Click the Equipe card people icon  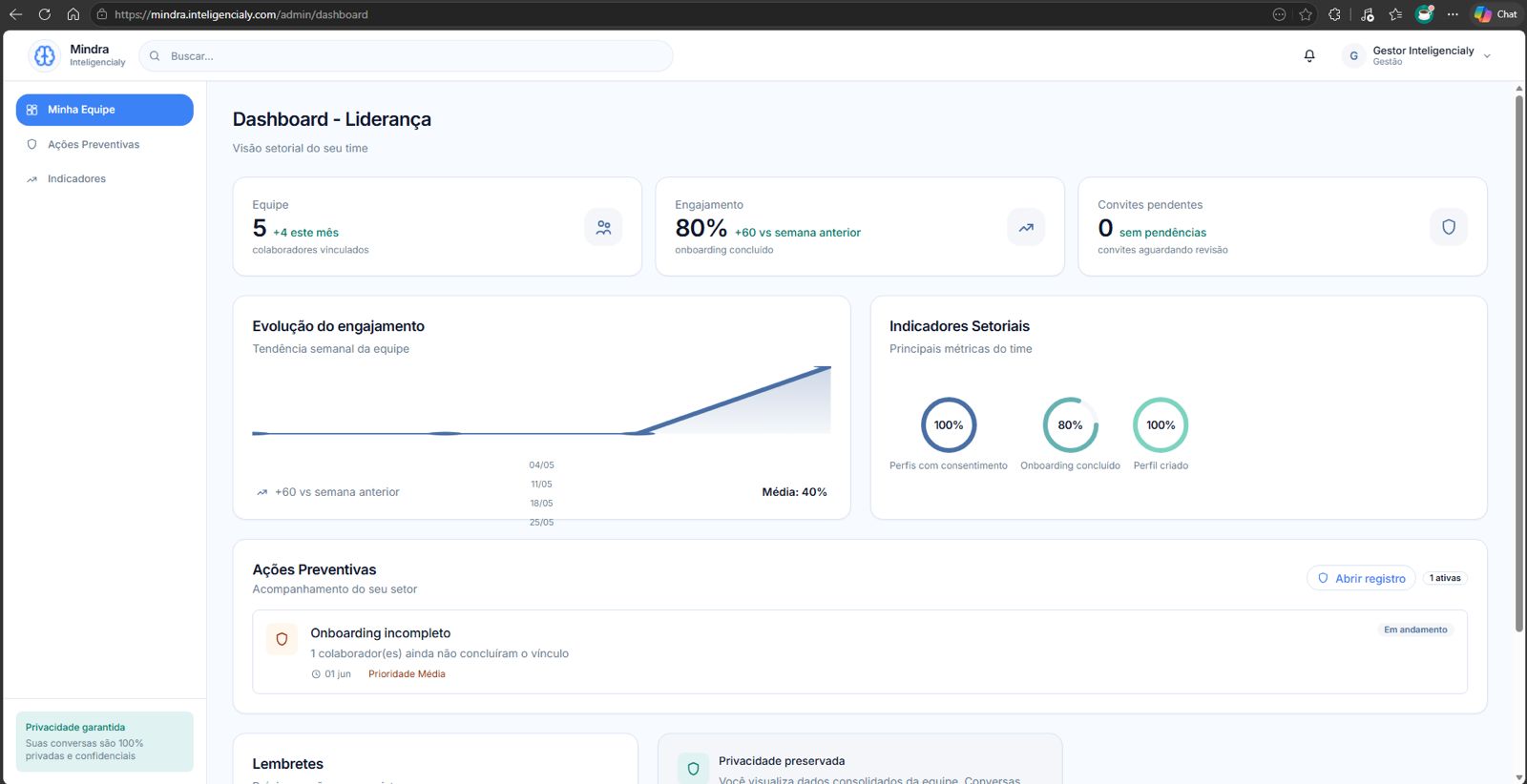click(603, 227)
